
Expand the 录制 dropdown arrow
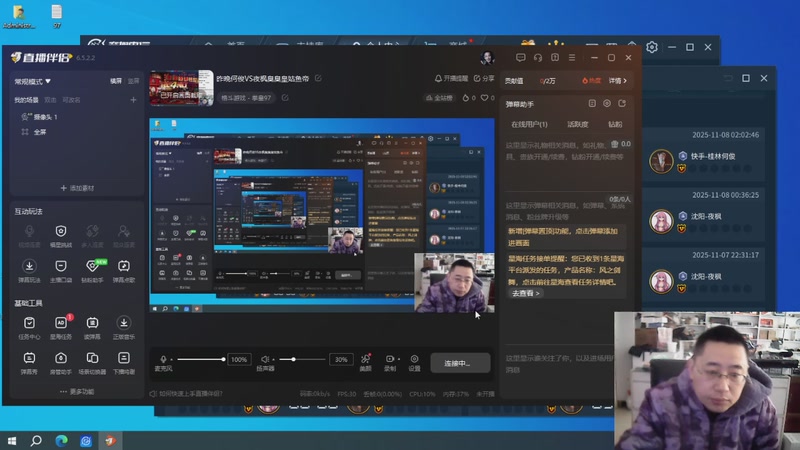click(398, 359)
